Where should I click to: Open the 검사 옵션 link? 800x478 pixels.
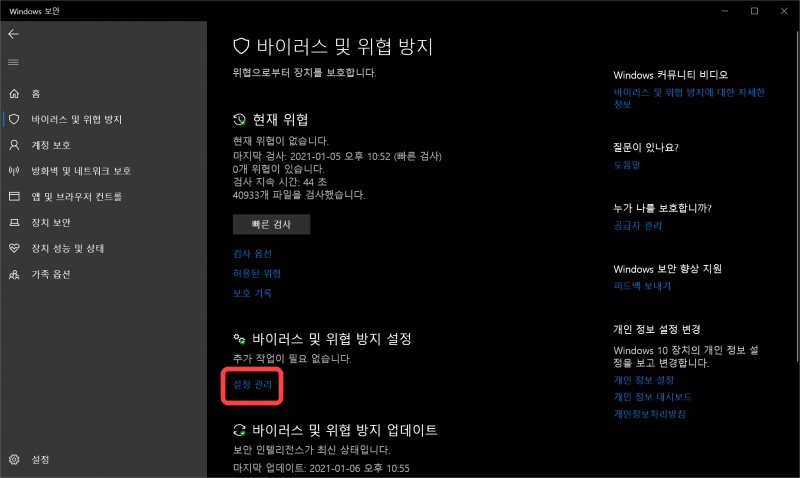click(252, 254)
